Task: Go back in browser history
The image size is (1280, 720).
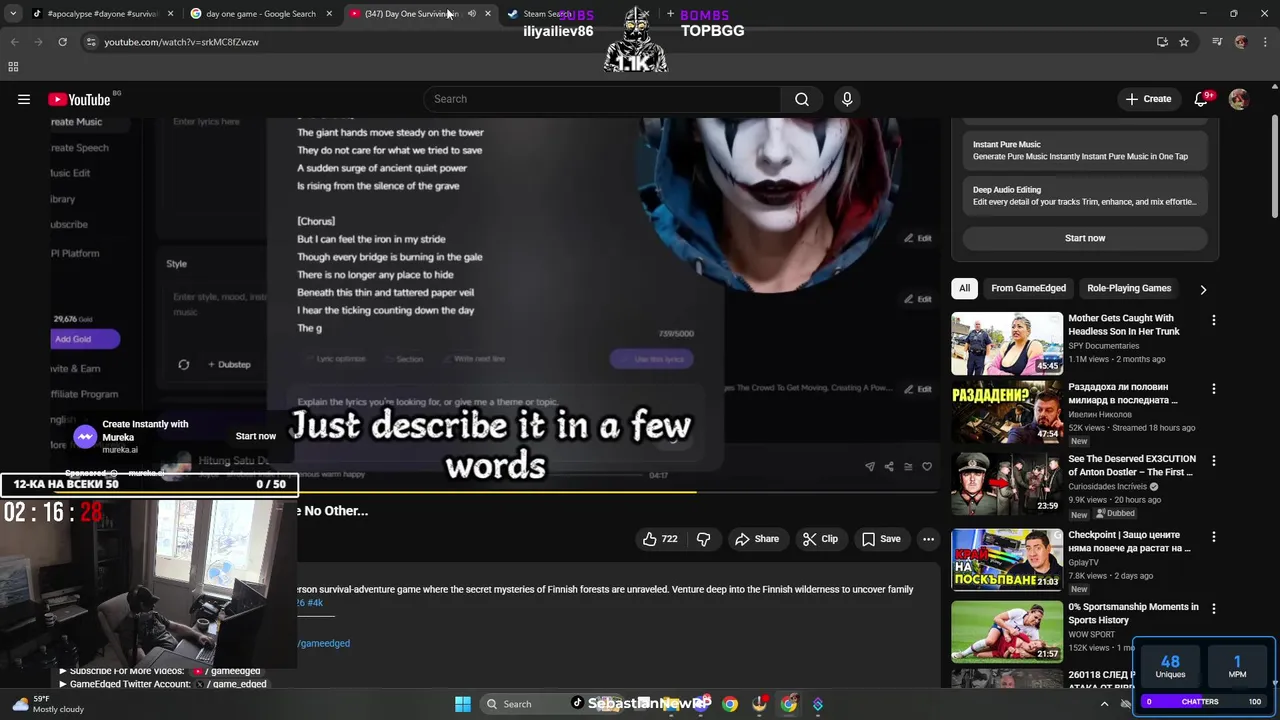Action: (x=14, y=42)
